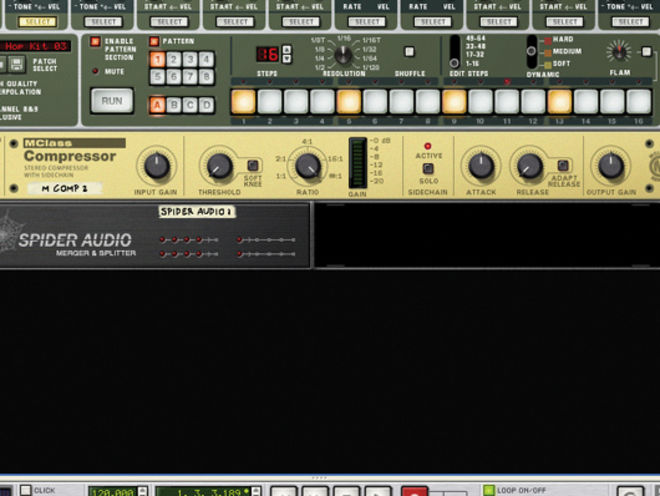This screenshot has width=660, height=496.
Task: Click the compressor Release knob
Action: [x=530, y=166]
